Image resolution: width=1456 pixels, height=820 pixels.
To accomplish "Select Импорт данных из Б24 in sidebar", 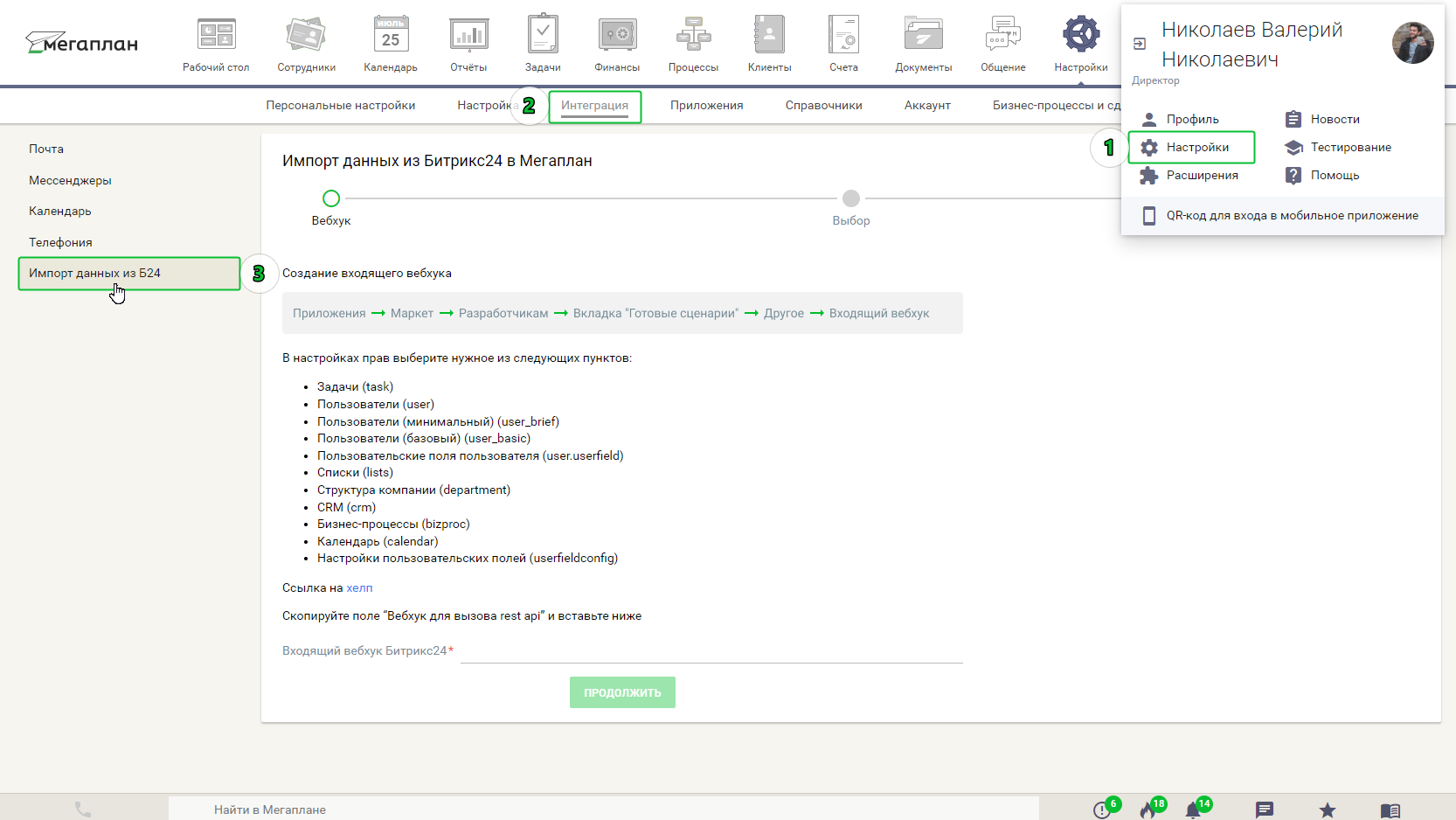I will pyautogui.click(x=129, y=273).
